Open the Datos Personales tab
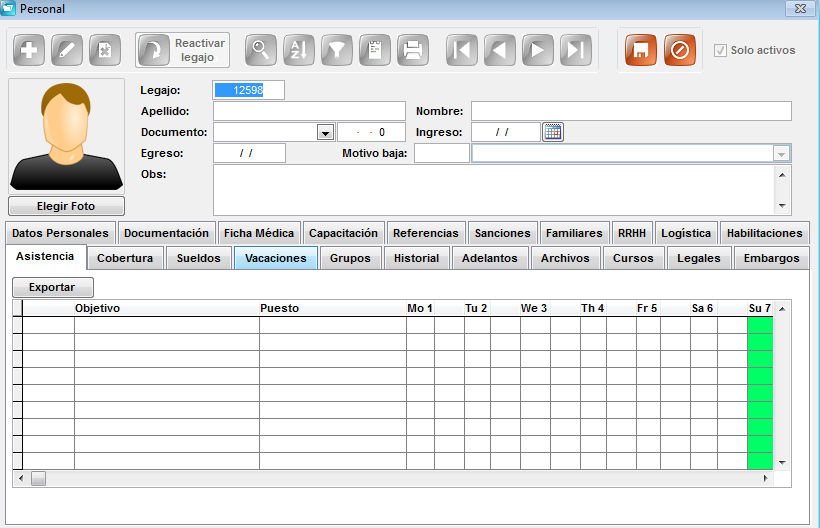The width and height of the screenshot is (820, 528). click(x=60, y=233)
